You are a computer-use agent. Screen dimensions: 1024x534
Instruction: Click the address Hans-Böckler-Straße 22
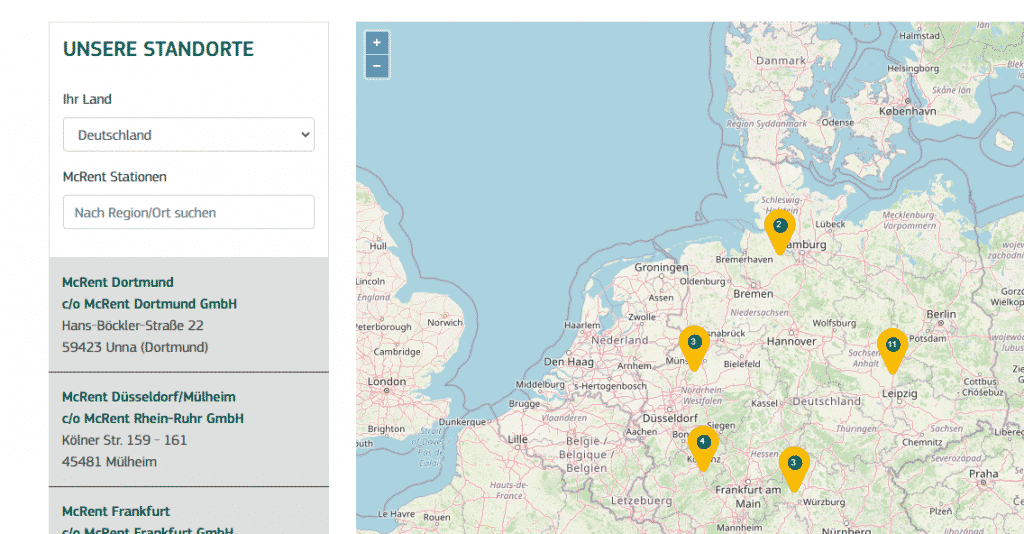click(x=133, y=325)
